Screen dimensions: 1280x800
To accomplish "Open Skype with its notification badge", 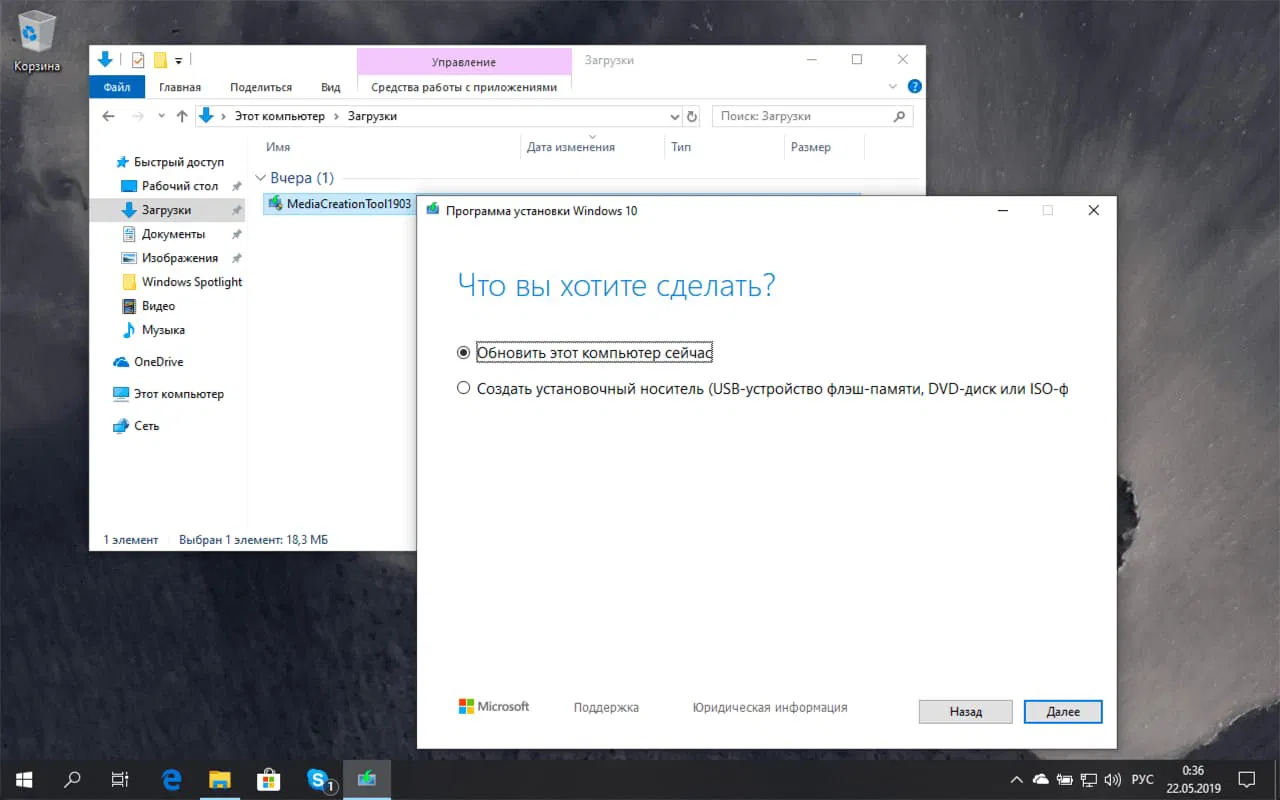I will 318,779.
